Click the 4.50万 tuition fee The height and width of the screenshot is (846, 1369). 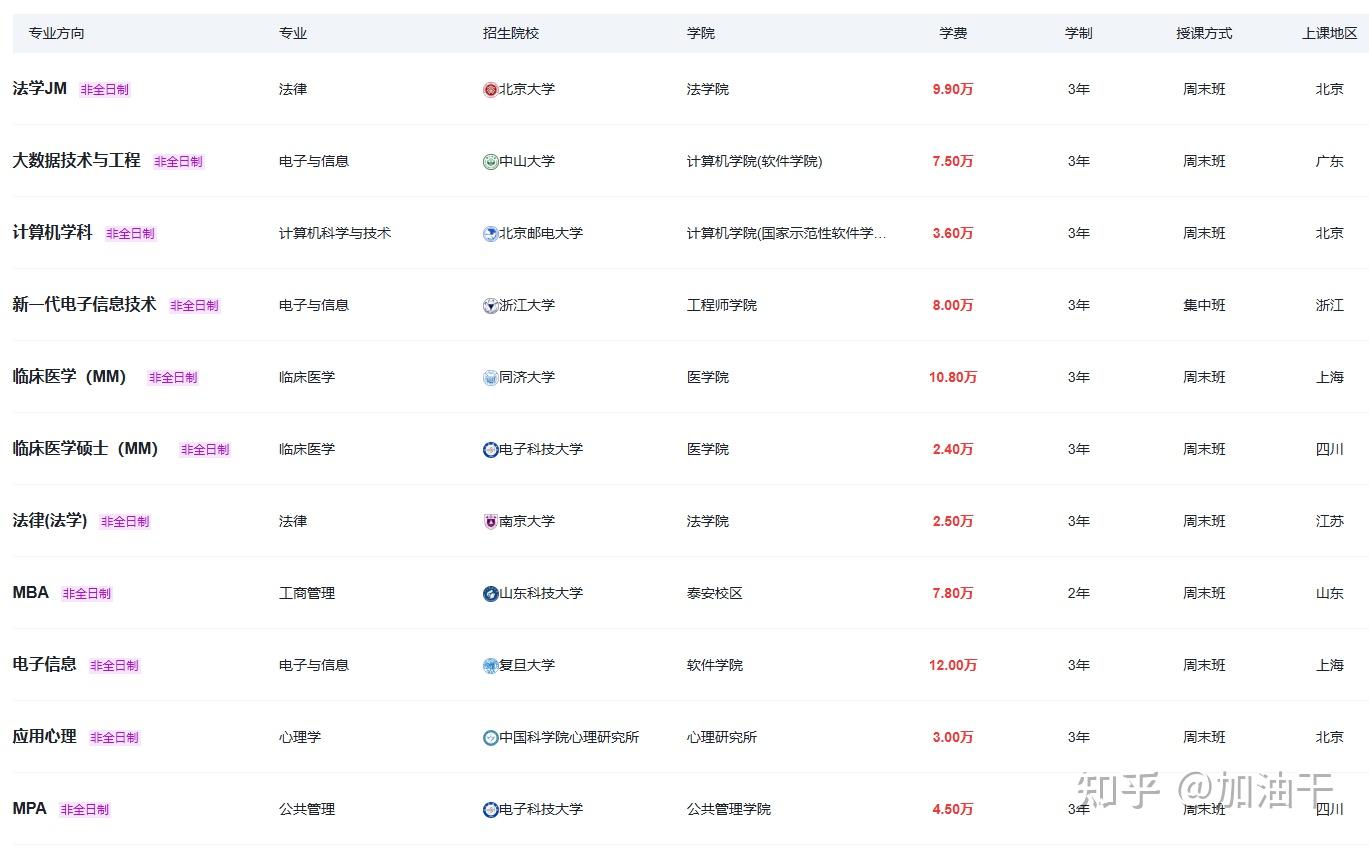pos(953,809)
